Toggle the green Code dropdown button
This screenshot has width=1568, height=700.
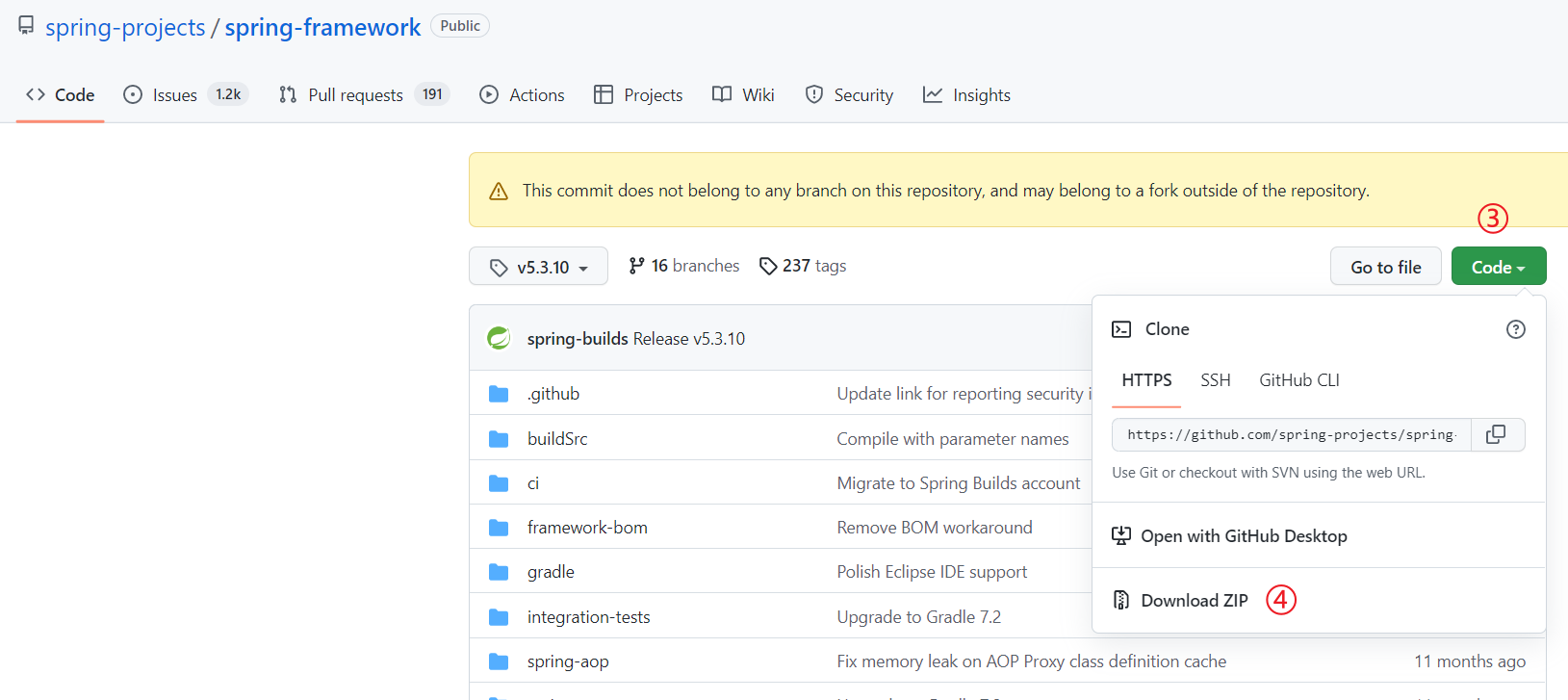click(1498, 267)
